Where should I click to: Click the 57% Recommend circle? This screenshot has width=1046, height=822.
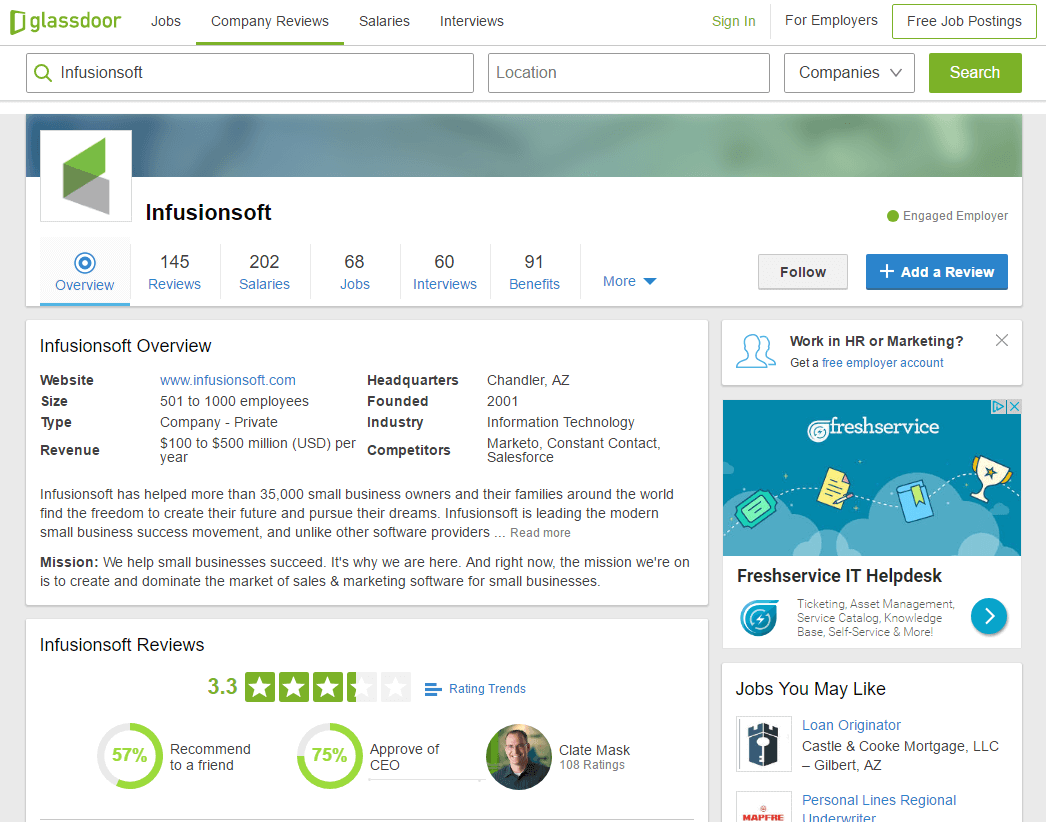point(130,756)
